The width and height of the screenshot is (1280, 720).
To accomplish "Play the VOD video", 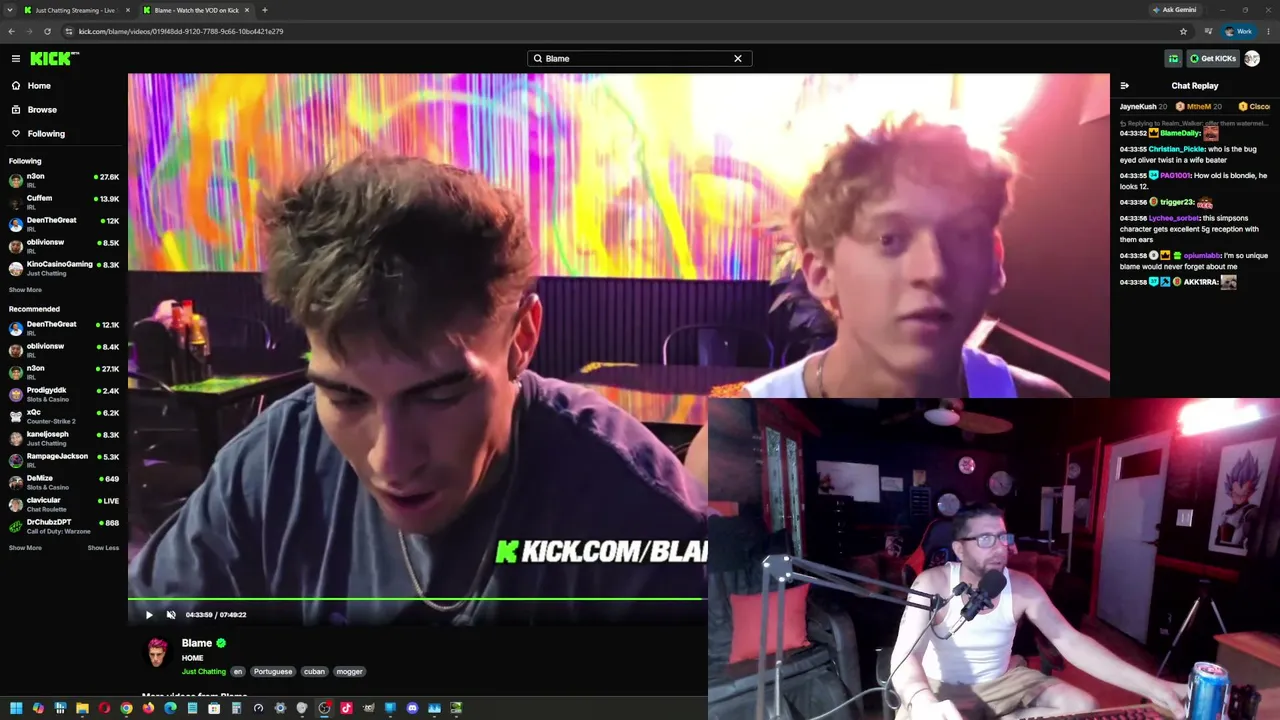I will (149, 615).
